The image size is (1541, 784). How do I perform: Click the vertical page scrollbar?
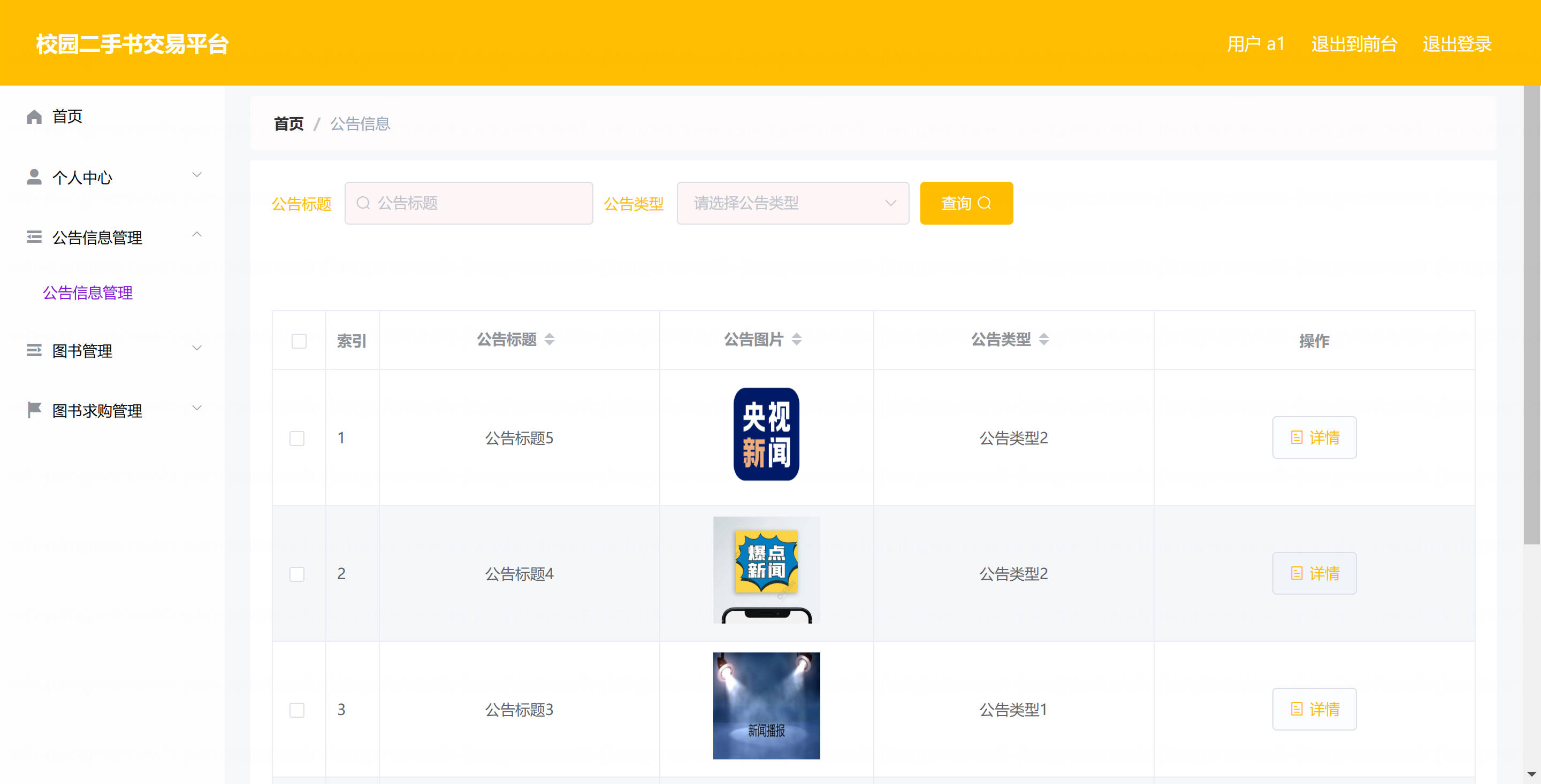pos(1531,315)
